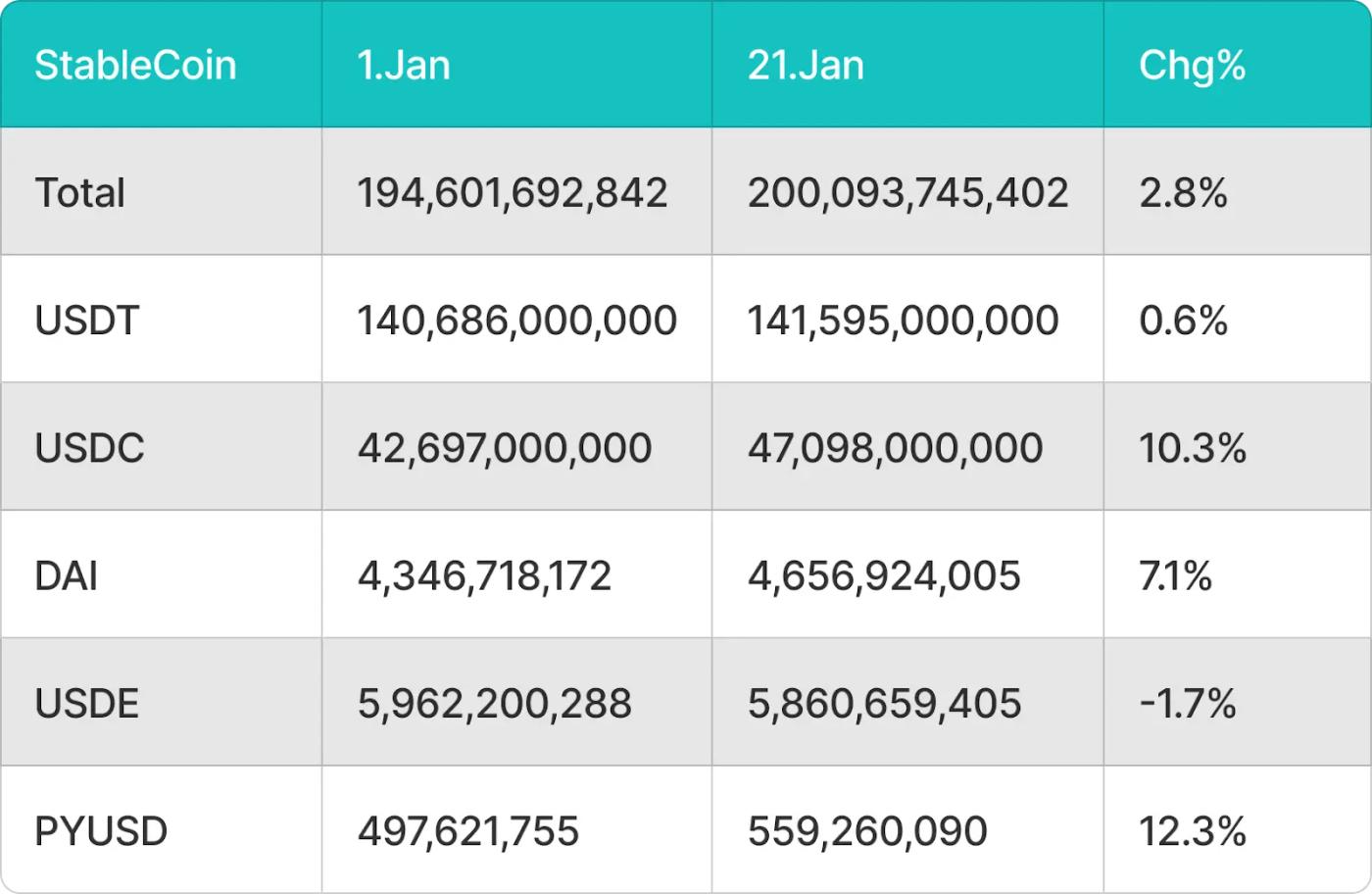Click the StableCoin column header

coord(135,66)
